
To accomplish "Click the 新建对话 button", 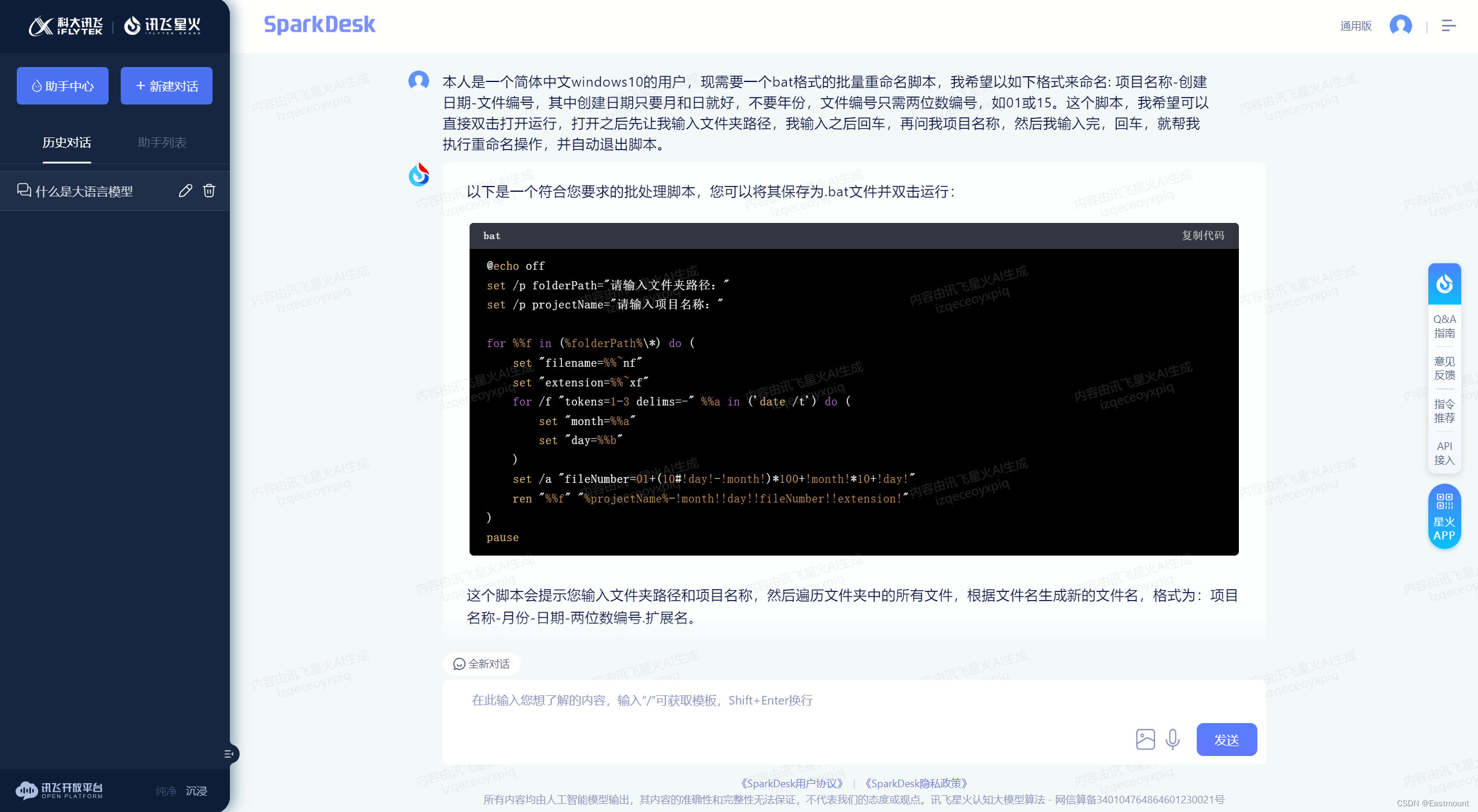I will (x=166, y=86).
